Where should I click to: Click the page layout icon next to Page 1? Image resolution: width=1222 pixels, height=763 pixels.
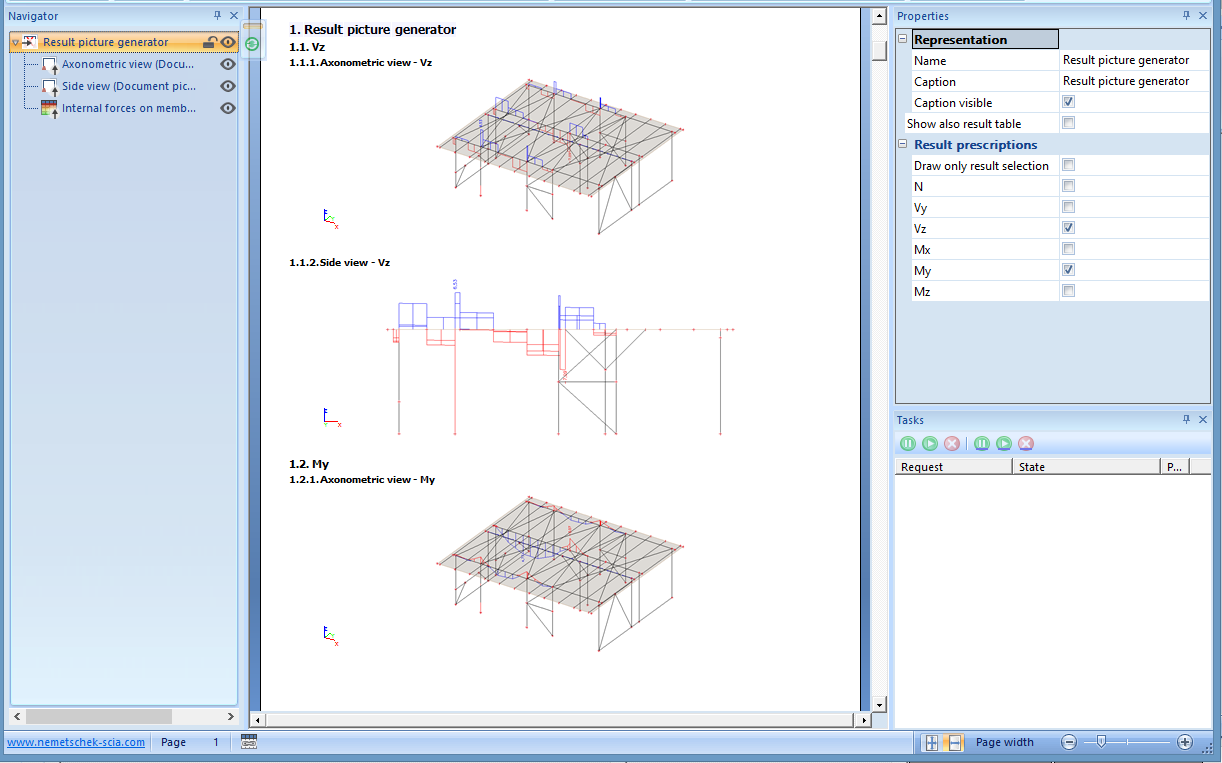pyautogui.click(x=249, y=742)
